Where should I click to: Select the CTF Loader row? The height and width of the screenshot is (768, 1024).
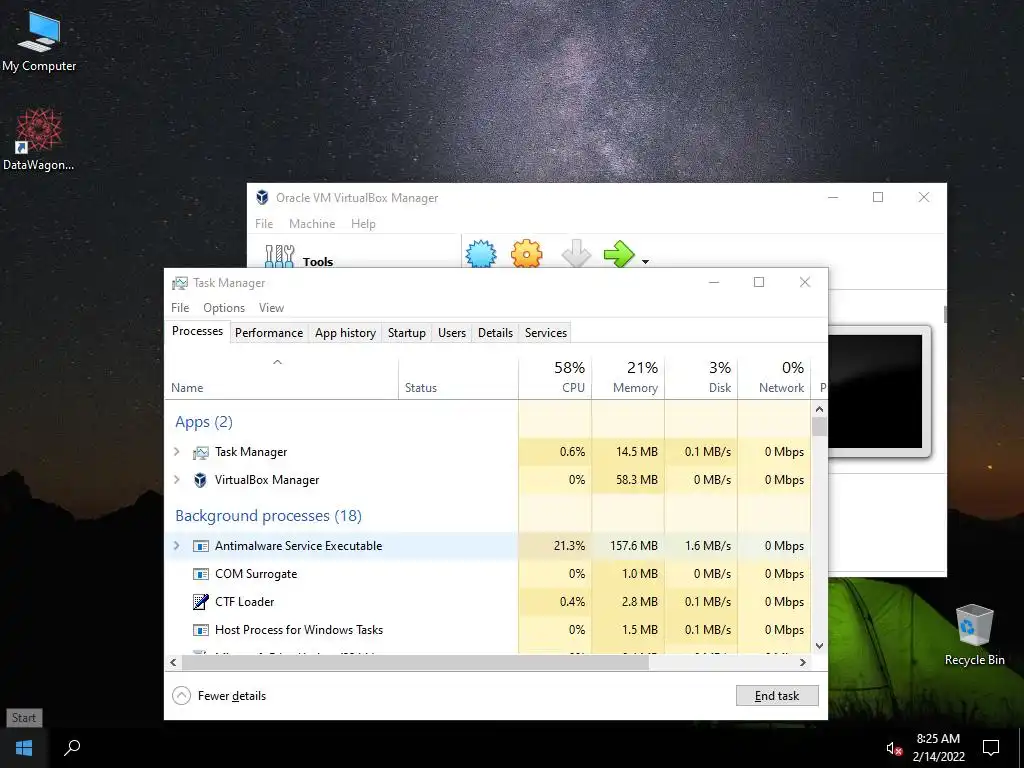pyautogui.click(x=488, y=601)
